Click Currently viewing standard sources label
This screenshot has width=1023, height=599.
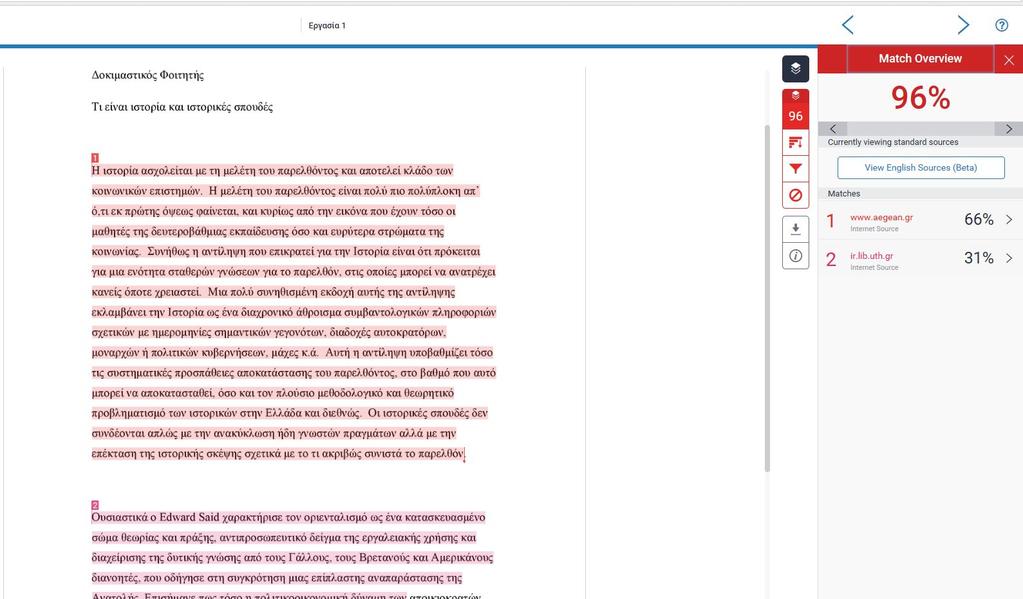click(893, 142)
